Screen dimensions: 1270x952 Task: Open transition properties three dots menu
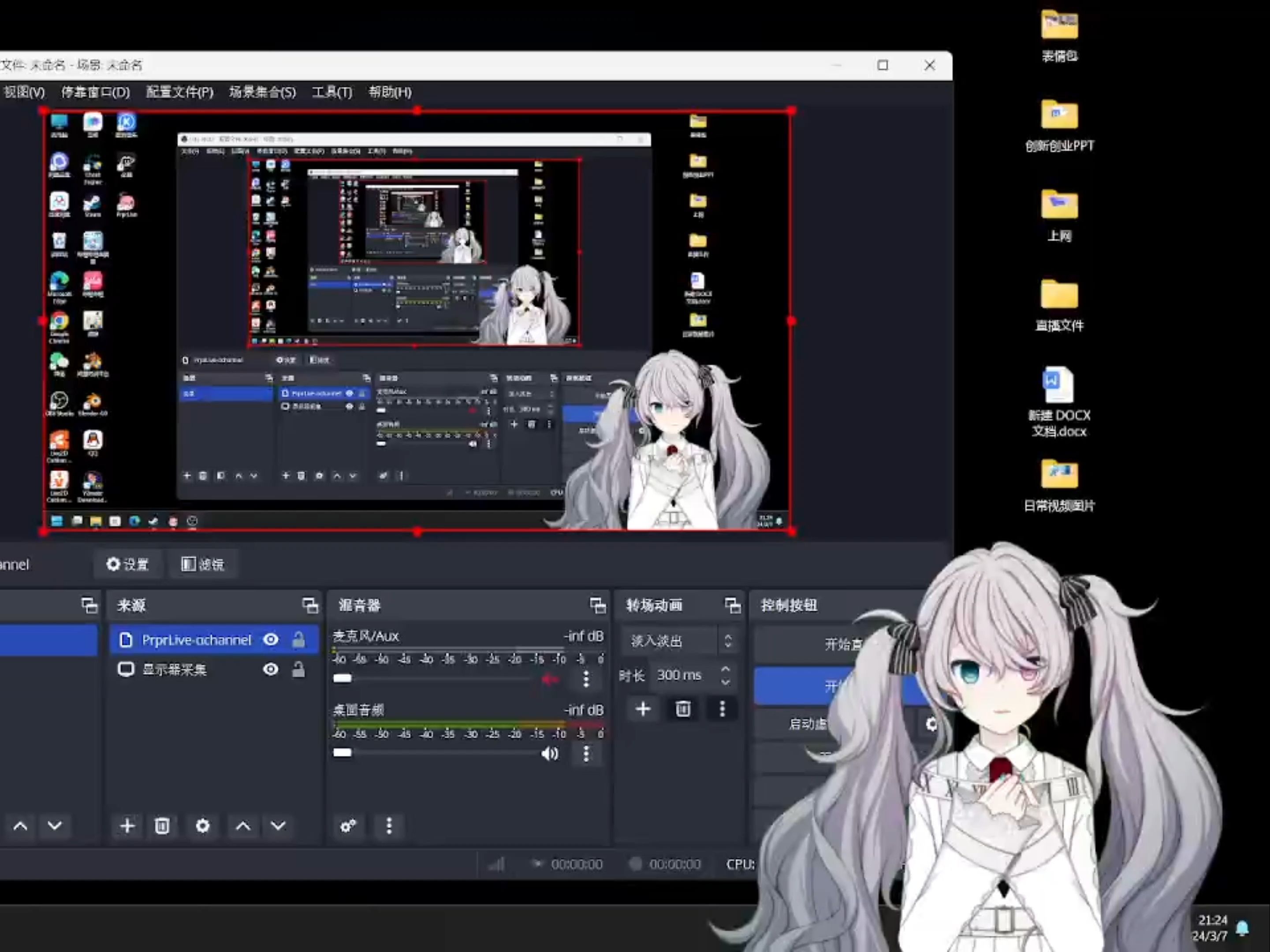tap(722, 709)
